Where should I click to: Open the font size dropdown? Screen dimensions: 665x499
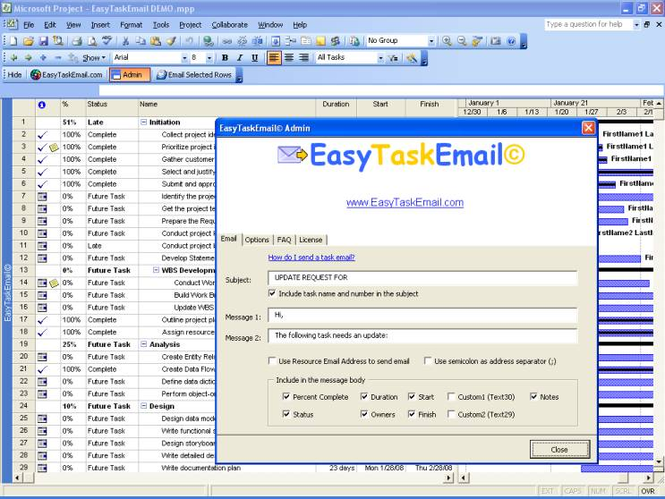210,58
